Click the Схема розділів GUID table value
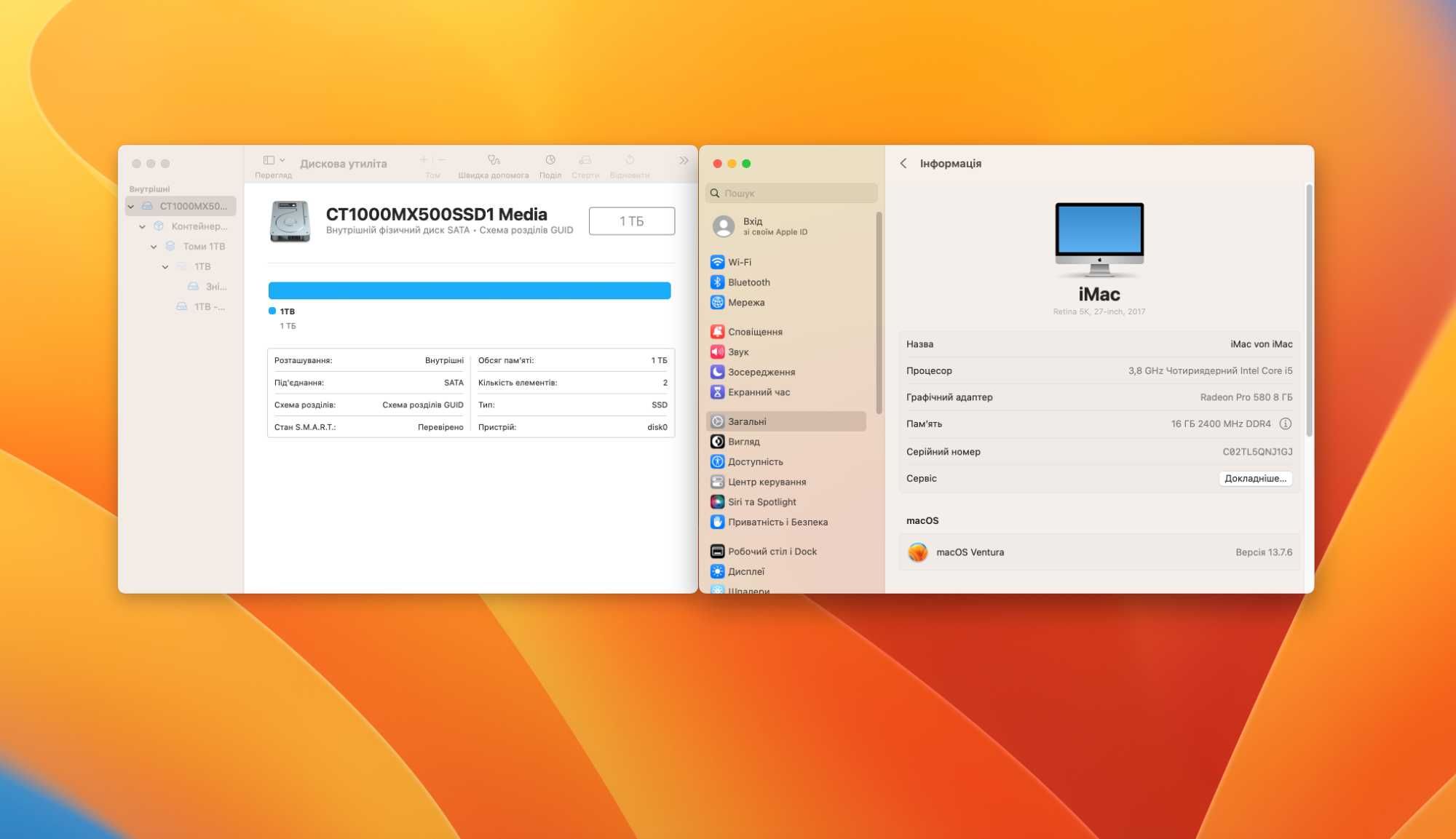1456x839 pixels. pyautogui.click(x=423, y=405)
